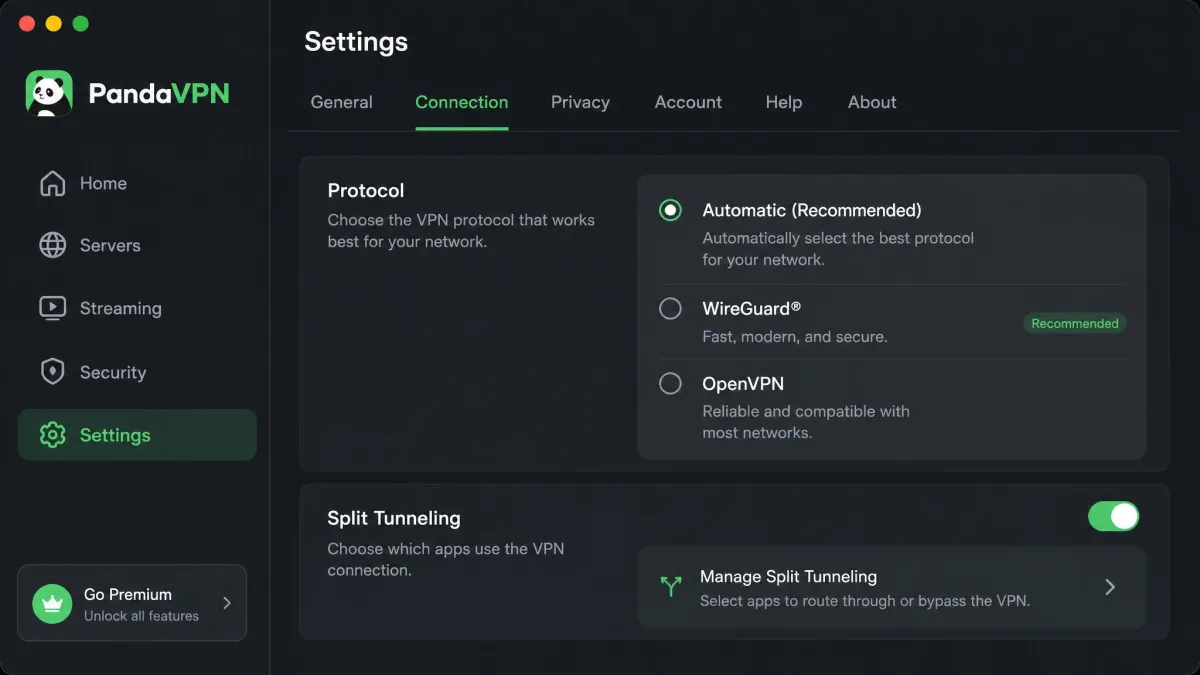1200x675 pixels.
Task: Expand the Go Premium chevron arrow
Action: click(x=227, y=603)
